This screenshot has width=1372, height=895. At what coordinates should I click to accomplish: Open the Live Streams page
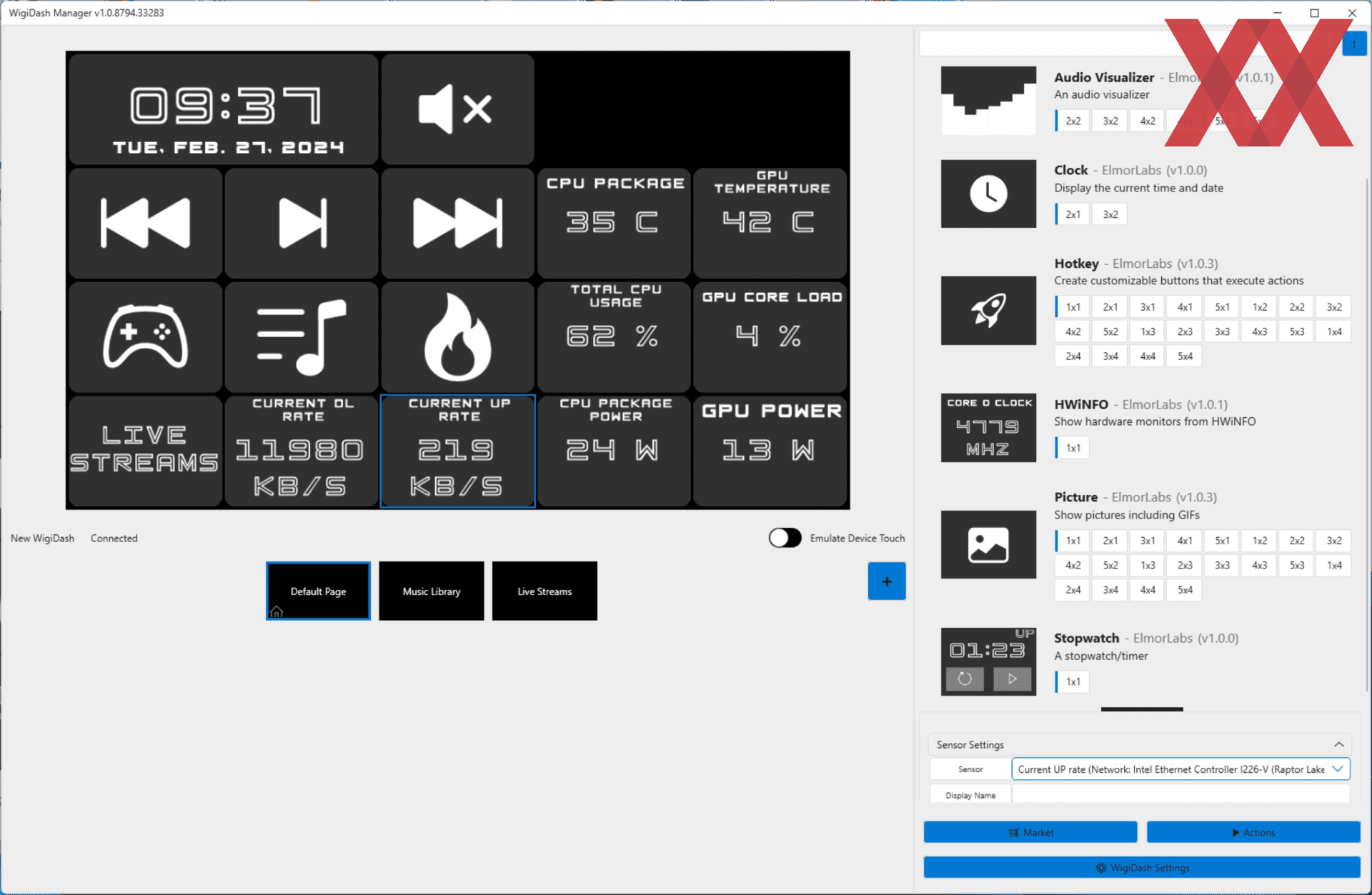tap(545, 591)
